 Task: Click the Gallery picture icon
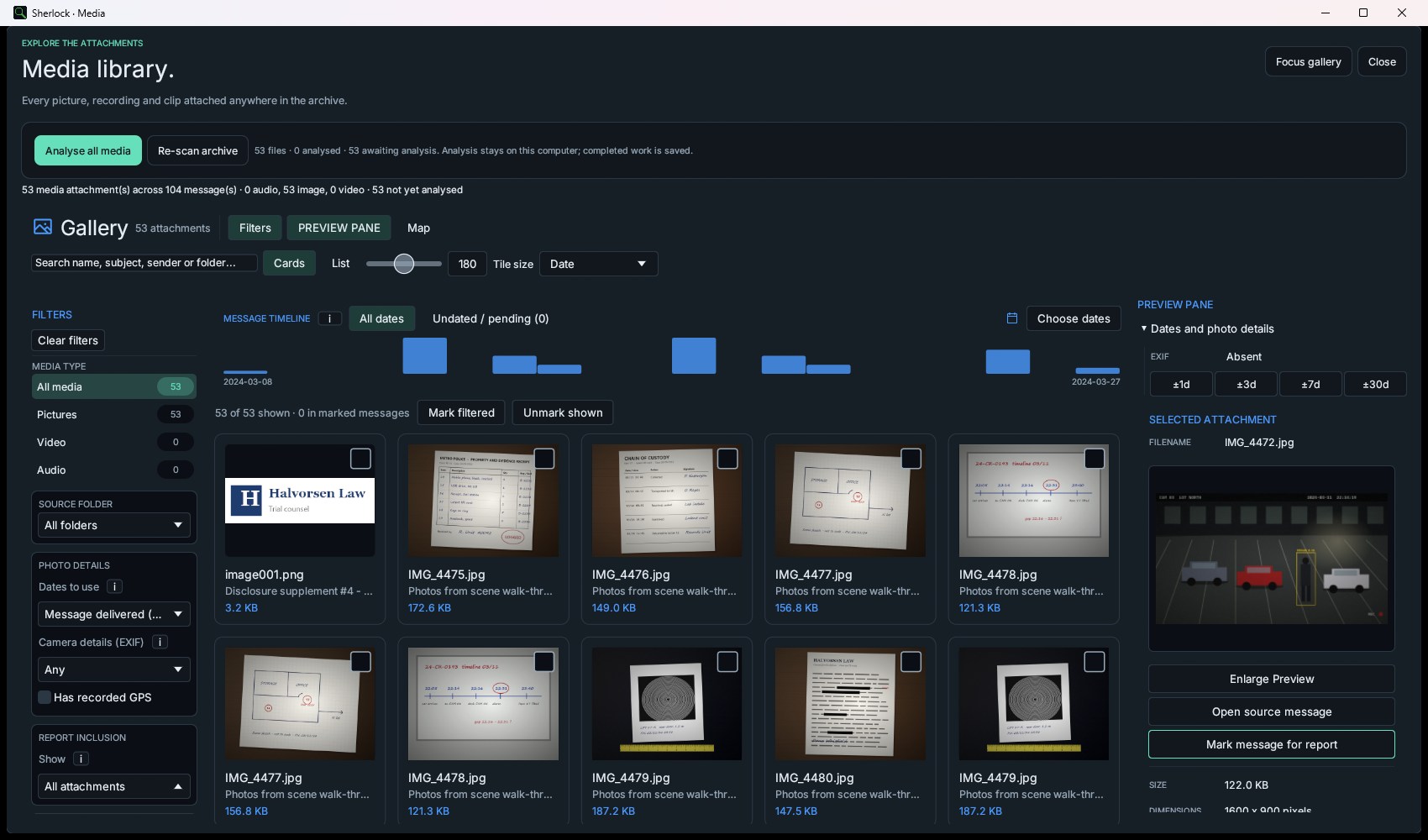coord(43,227)
